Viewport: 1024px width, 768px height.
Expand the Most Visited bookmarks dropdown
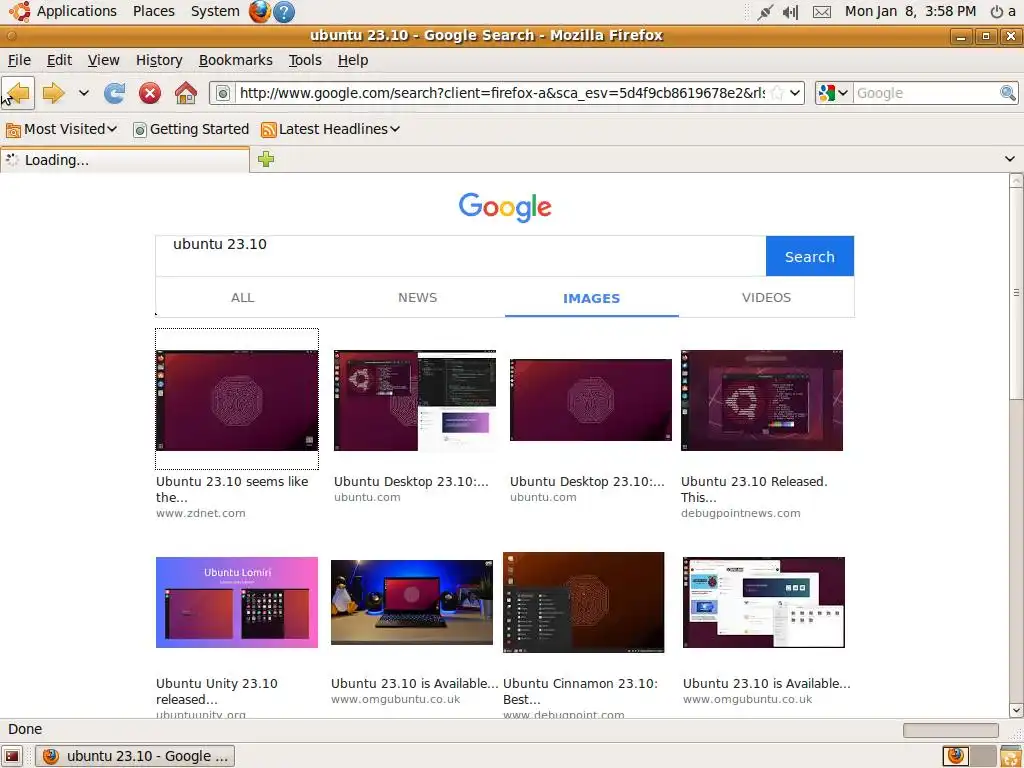(112, 129)
